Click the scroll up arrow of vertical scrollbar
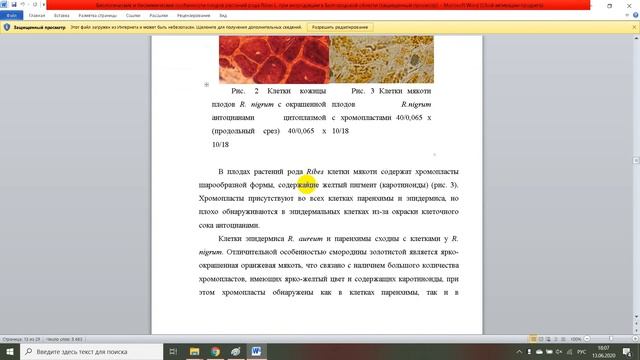 636,38
